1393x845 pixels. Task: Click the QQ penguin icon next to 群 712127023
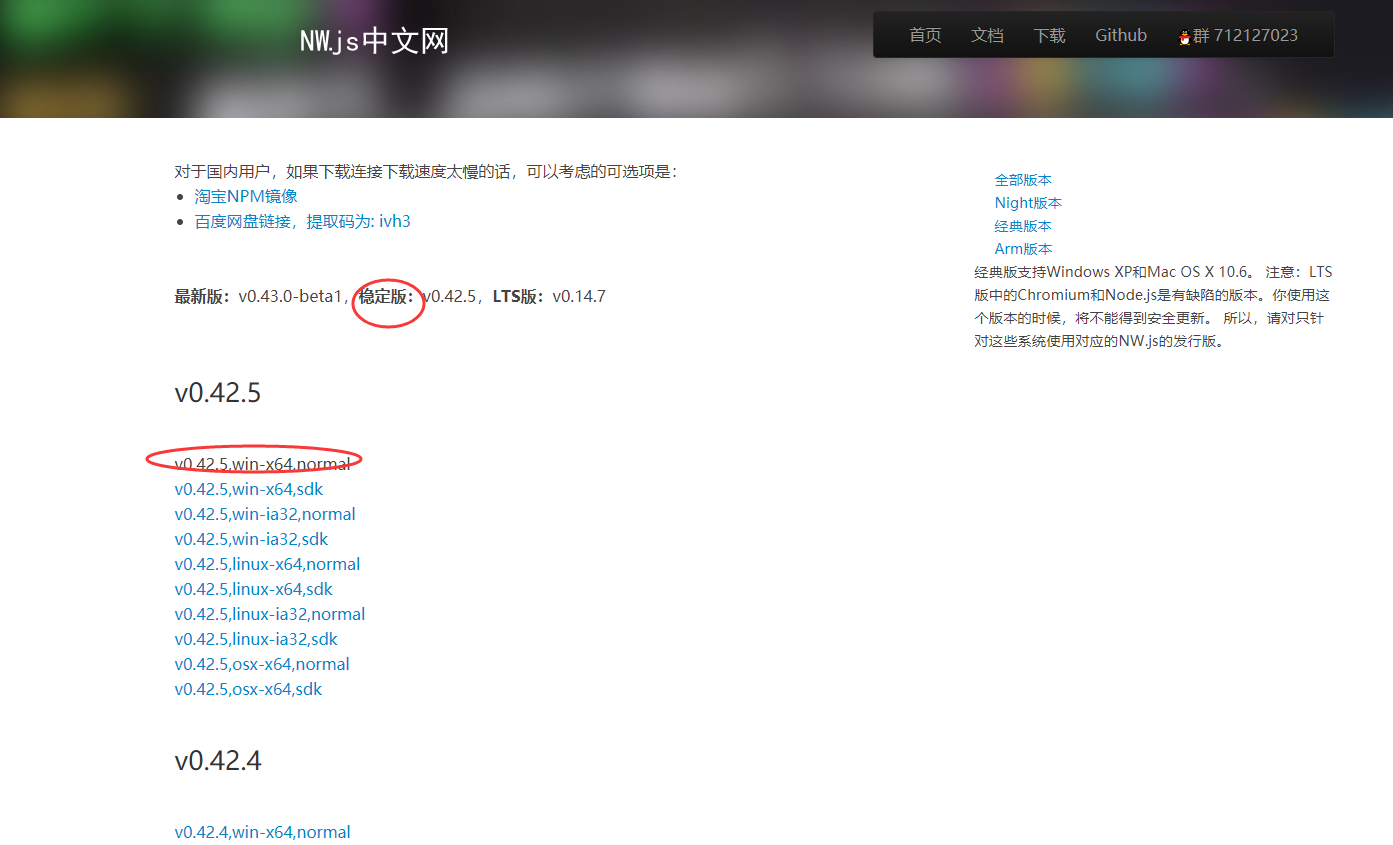point(1184,35)
